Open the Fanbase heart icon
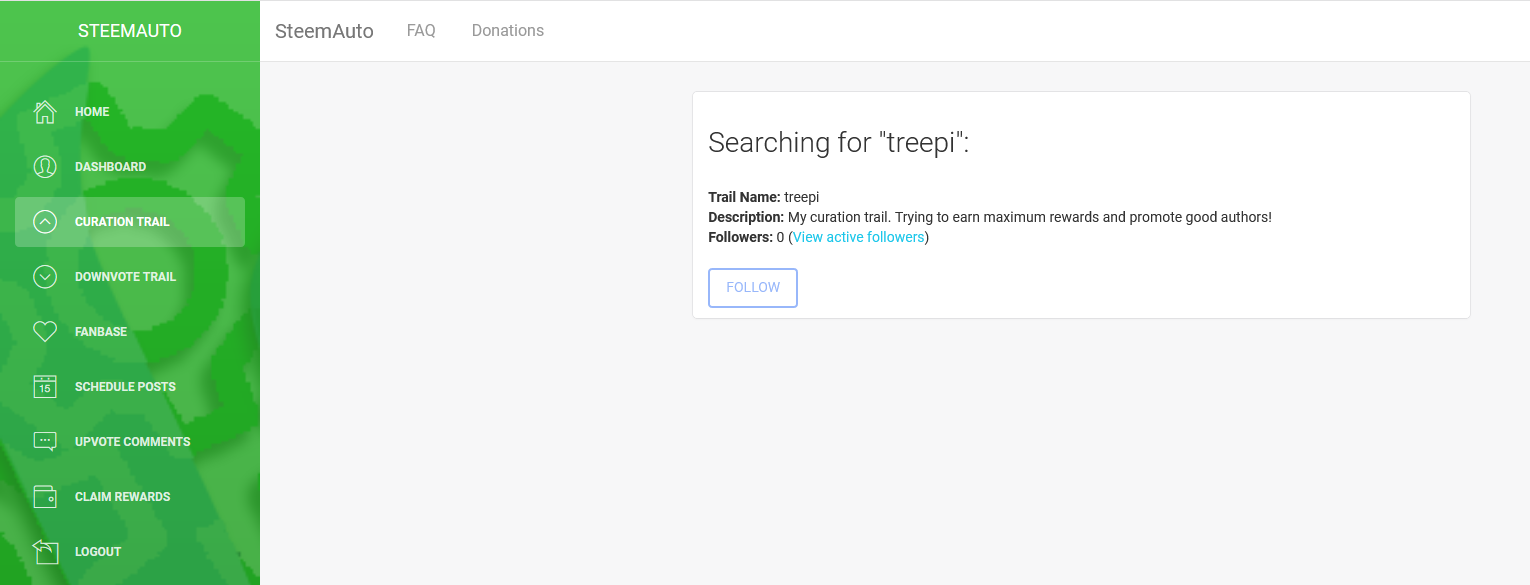Image resolution: width=1530 pixels, height=585 pixels. 45,332
